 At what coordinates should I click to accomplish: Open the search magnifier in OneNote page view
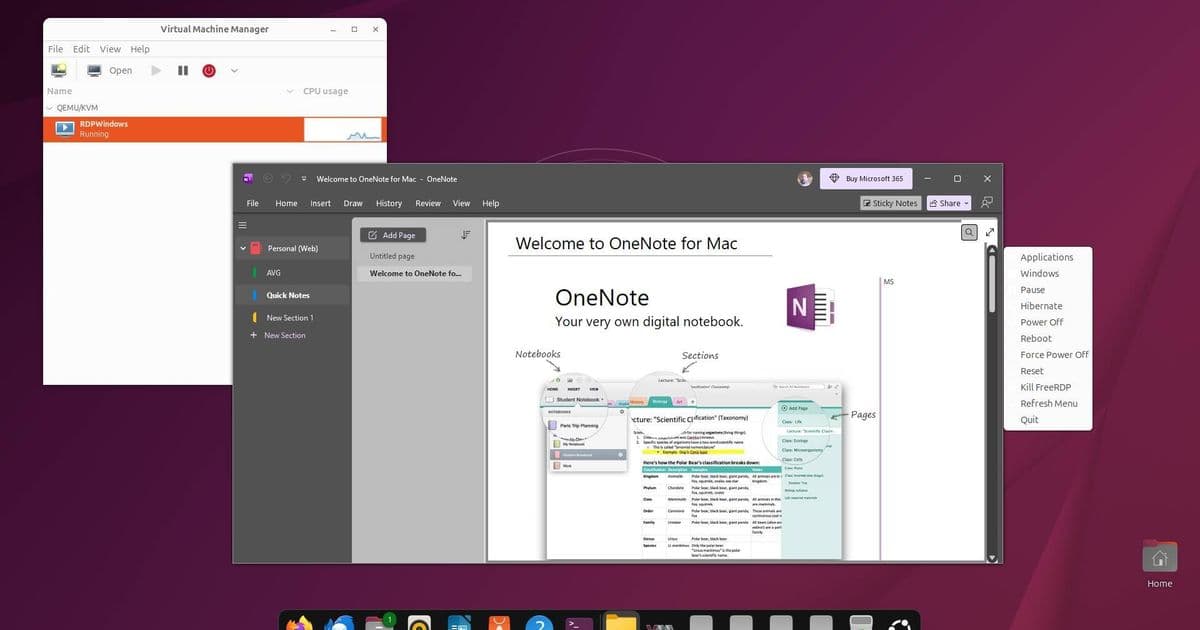pyautogui.click(x=968, y=232)
